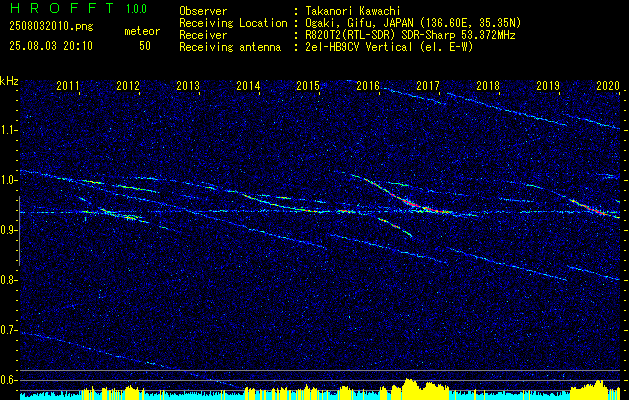The height and width of the screenshot is (400, 629).
Task: Click the Observer field label
Action: [x=203, y=12]
